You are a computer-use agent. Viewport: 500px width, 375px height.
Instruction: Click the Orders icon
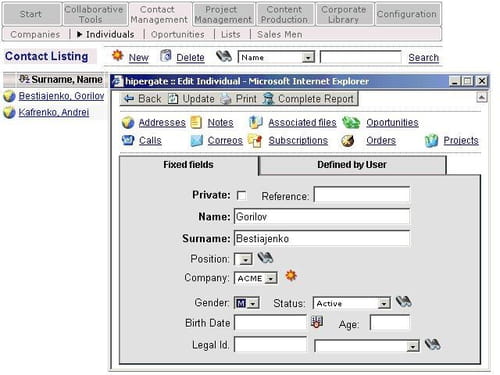(x=348, y=141)
